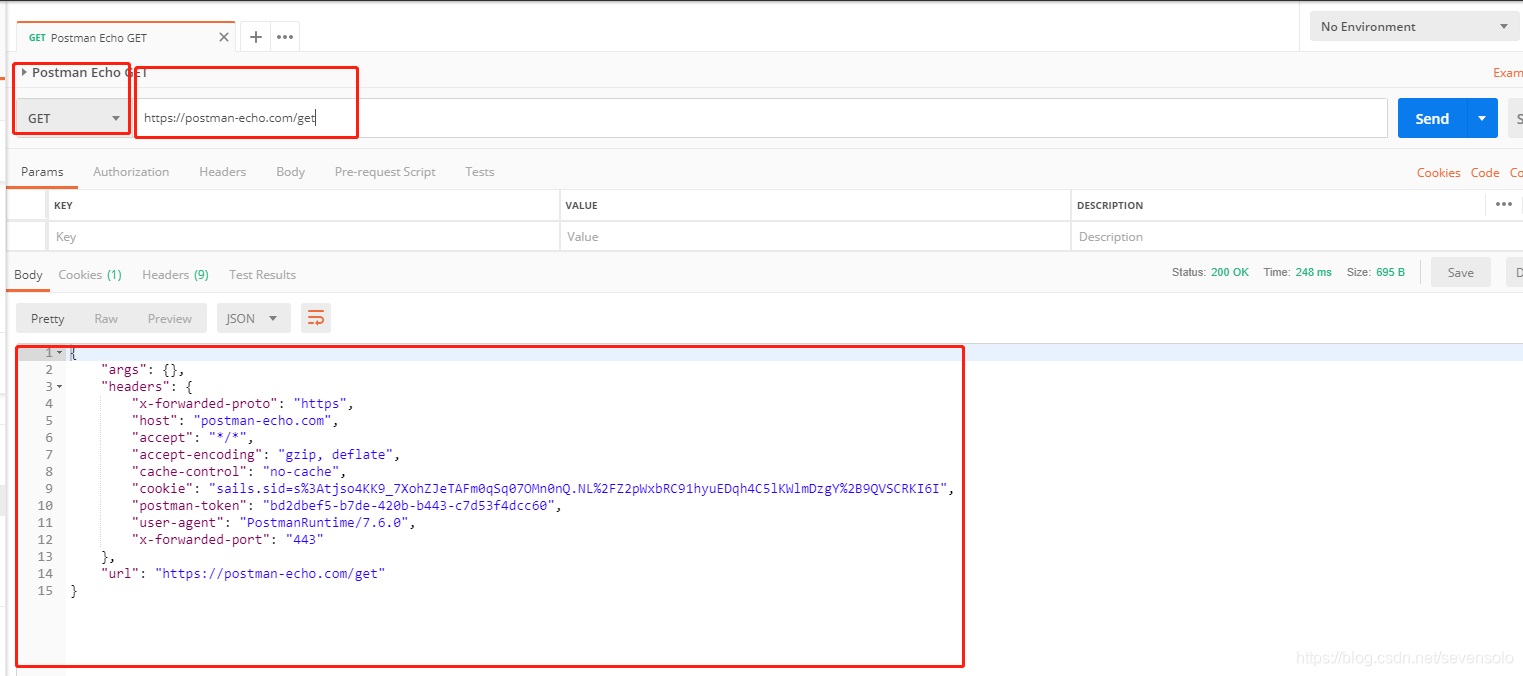Image resolution: width=1523 pixels, height=676 pixels.
Task: Open the response Cookies (1) tab
Action: (x=90, y=275)
